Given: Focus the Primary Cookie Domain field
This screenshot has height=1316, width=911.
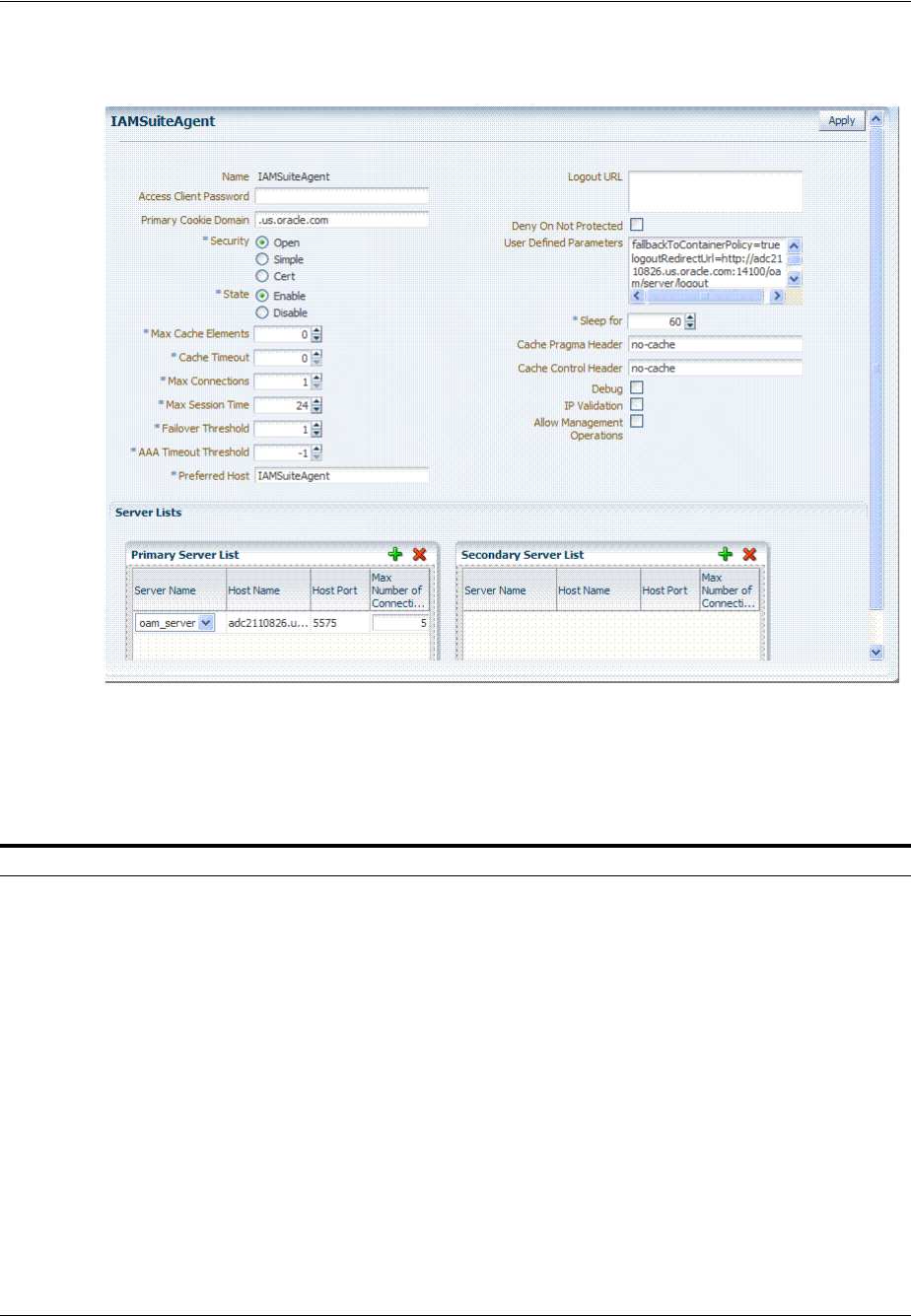Looking at the screenshot, I should [x=341, y=220].
